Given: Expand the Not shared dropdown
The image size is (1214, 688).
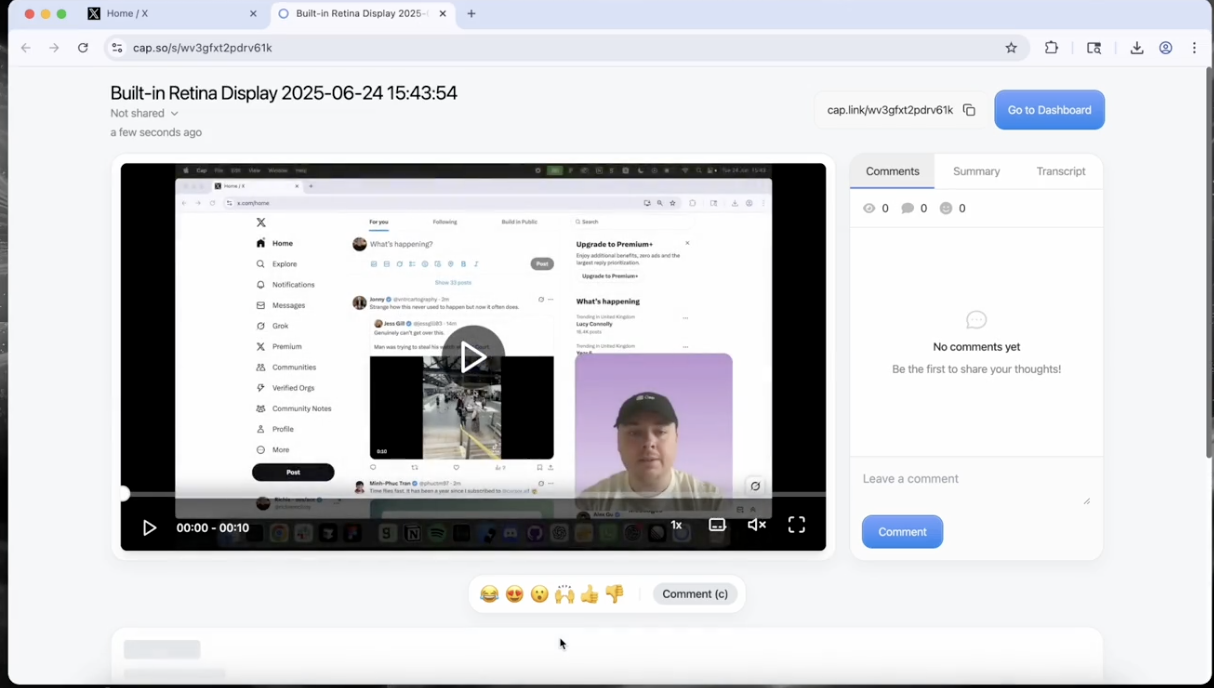Looking at the screenshot, I should [145, 114].
